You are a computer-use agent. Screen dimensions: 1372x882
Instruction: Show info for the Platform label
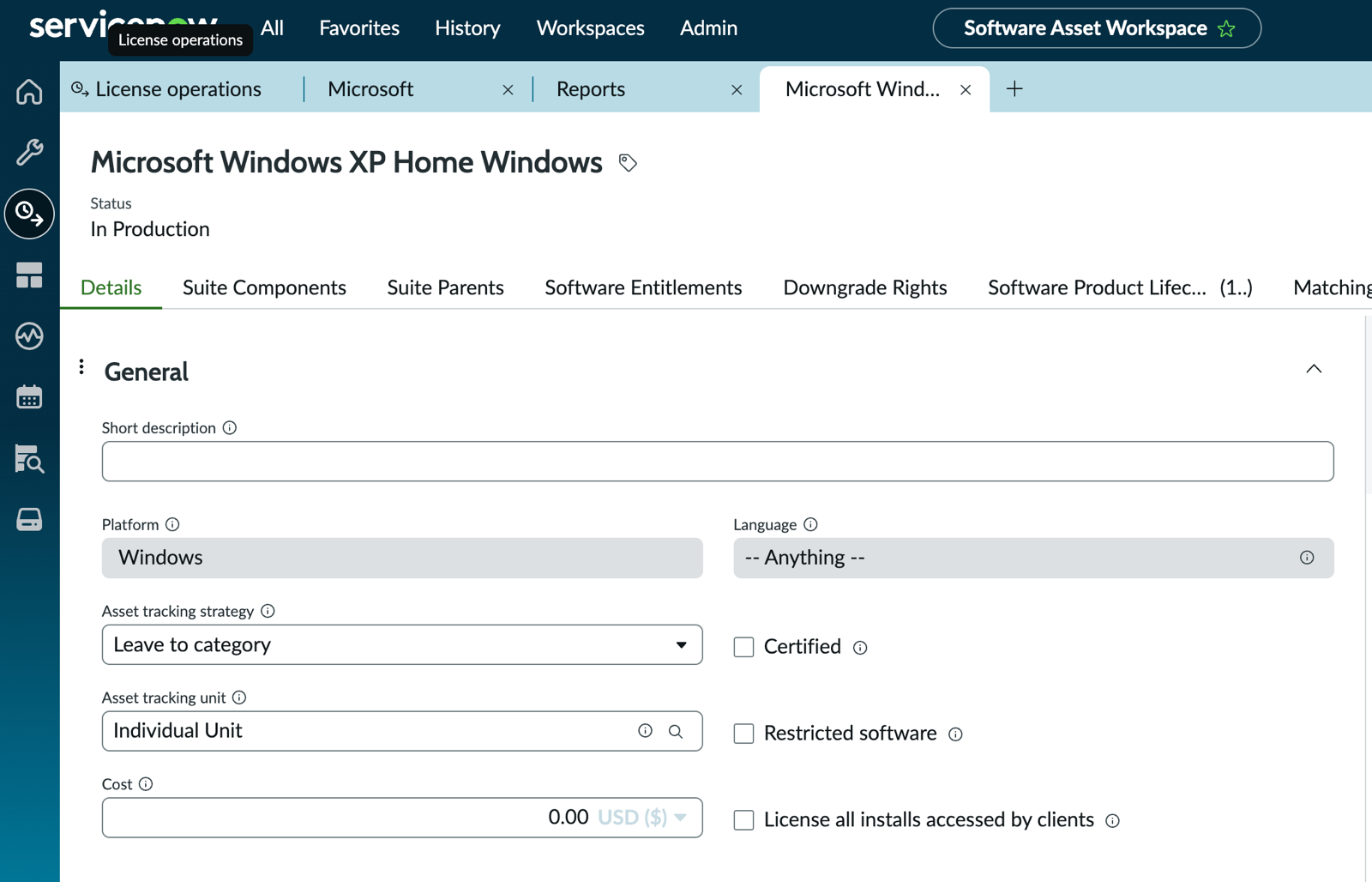172,524
